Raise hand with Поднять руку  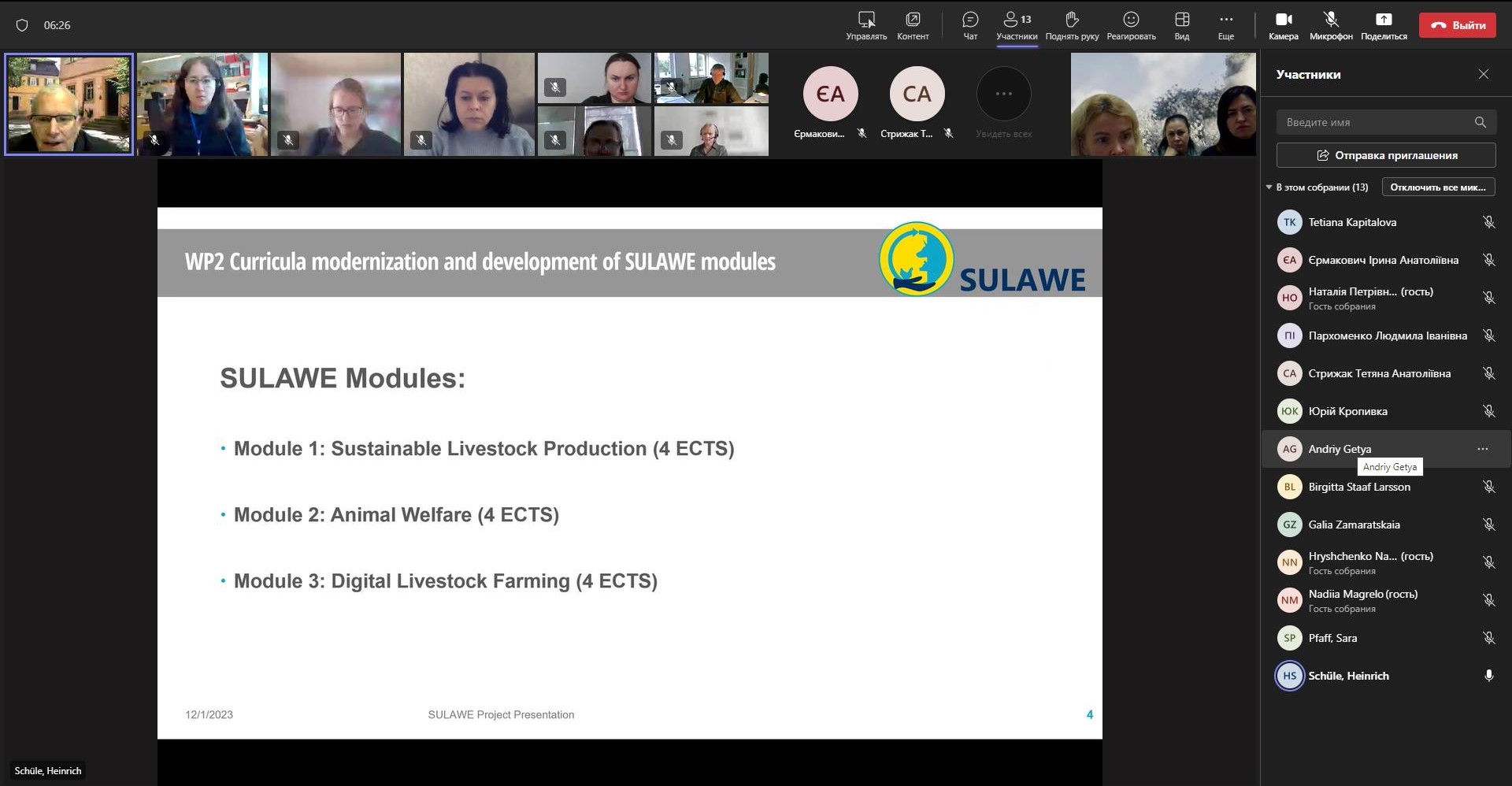pyautogui.click(x=1072, y=25)
